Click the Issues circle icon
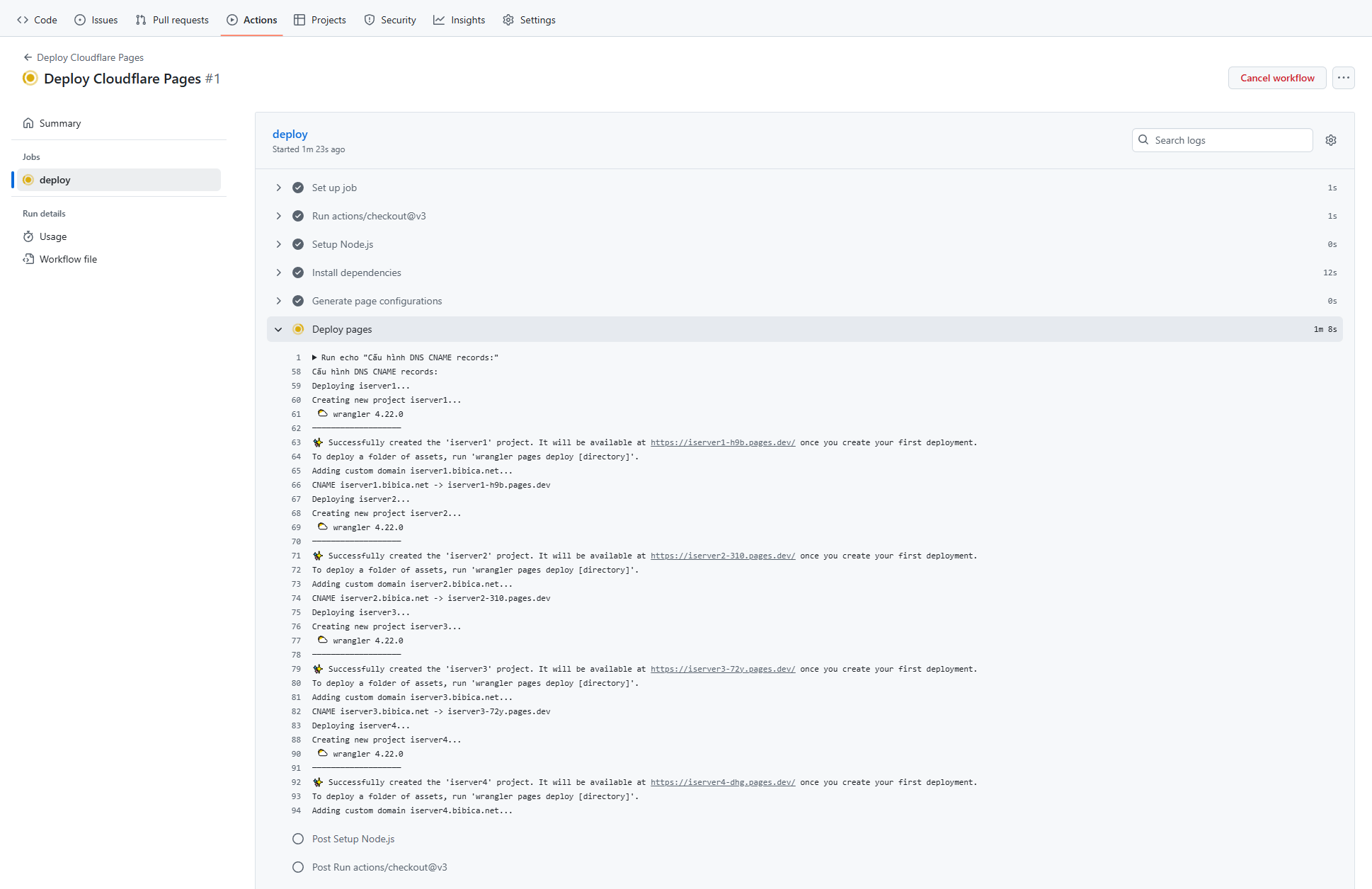The width and height of the screenshot is (1372, 889). point(80,20)
